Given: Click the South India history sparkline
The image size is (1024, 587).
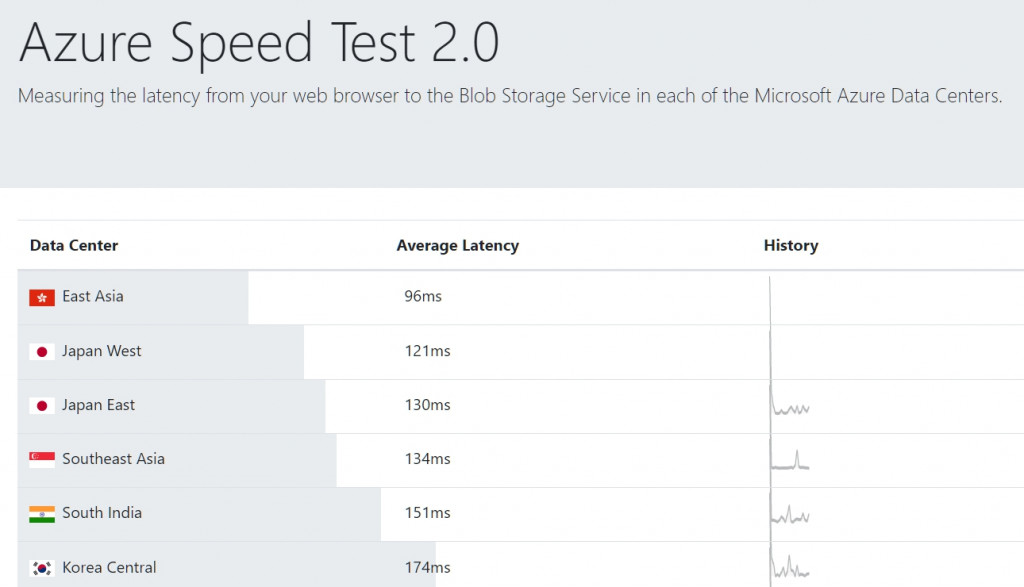Looking at the screenshot, I should [790, 515].
